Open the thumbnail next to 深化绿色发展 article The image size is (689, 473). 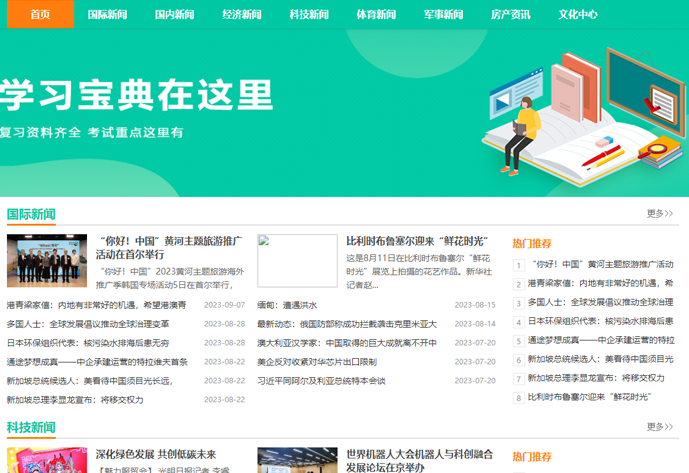click(x=47, y=460)
